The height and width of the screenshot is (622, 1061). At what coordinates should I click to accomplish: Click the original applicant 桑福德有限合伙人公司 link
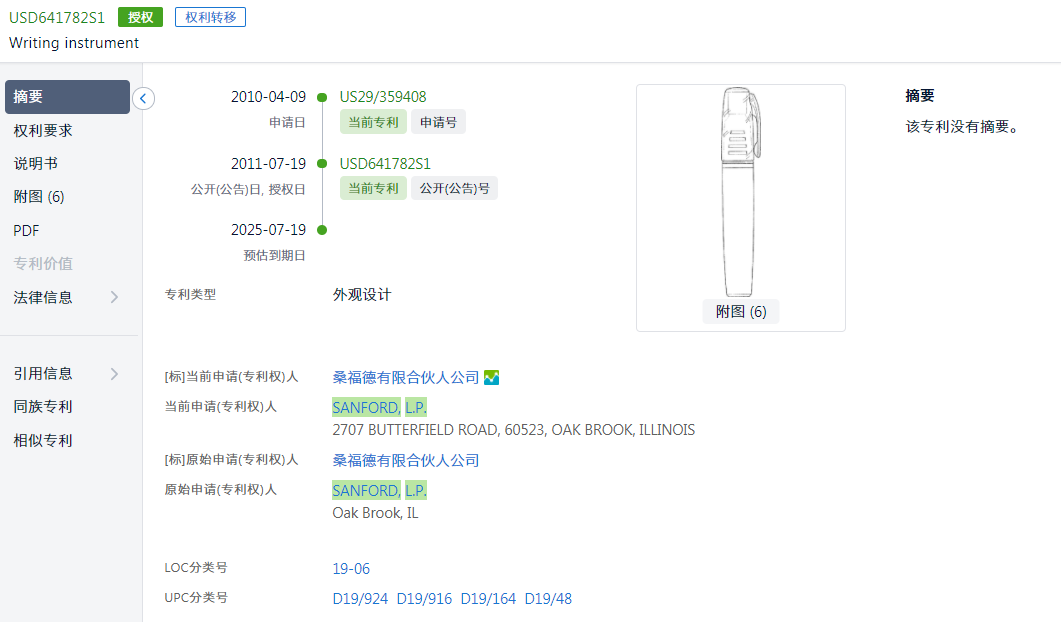click(x=406, y=460)
